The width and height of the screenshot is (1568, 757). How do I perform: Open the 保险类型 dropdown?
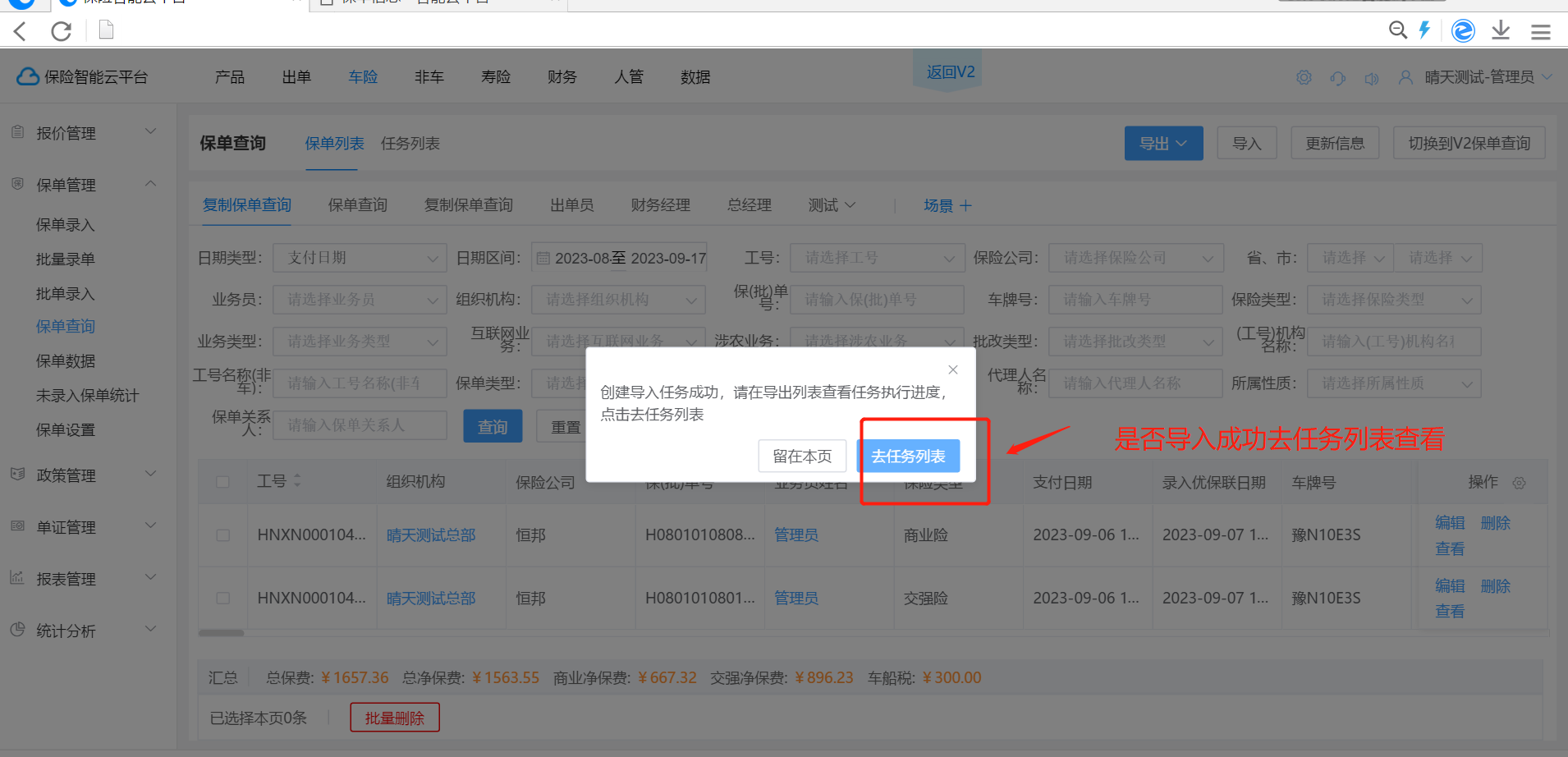point(1394,300)
